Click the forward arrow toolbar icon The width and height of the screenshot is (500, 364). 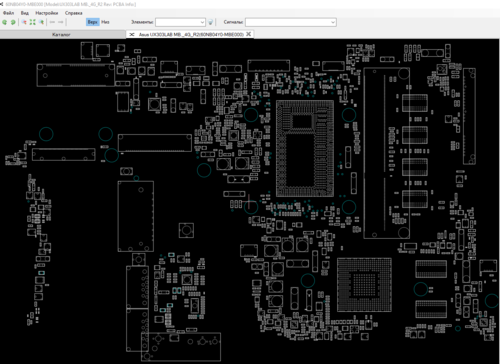click(x=60, y=22)
